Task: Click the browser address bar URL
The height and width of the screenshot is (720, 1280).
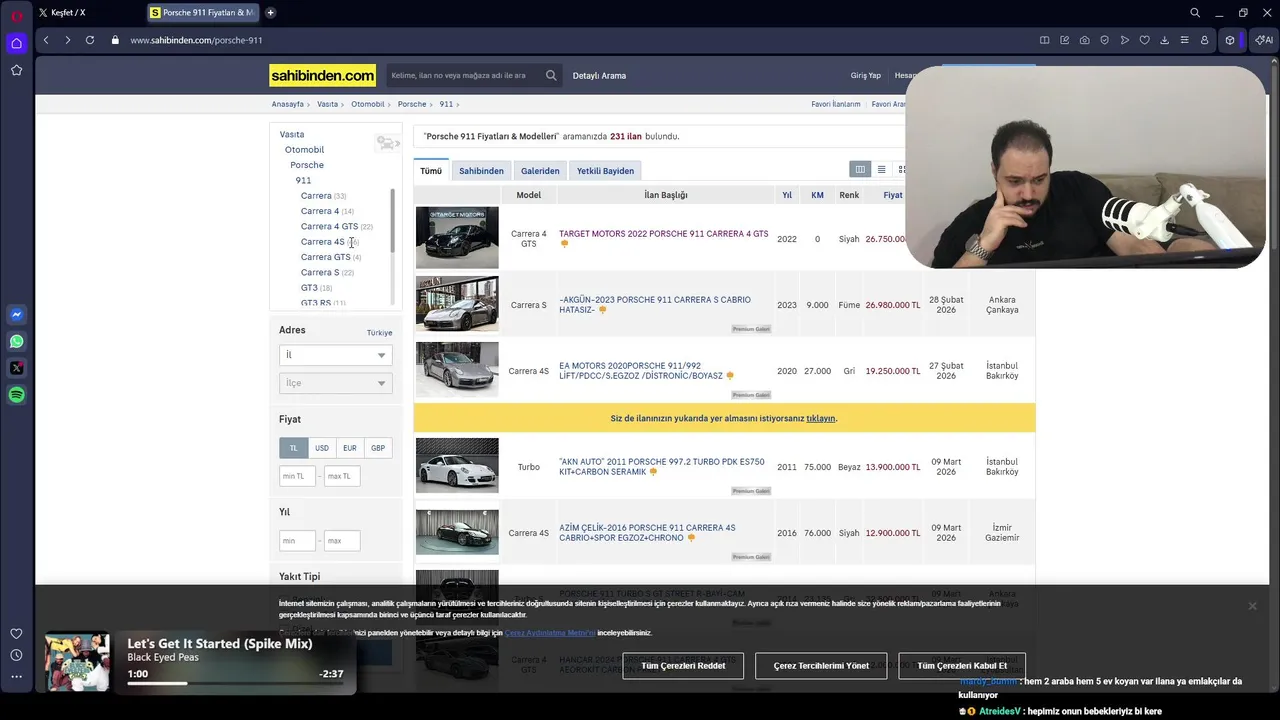Action: 196,40
